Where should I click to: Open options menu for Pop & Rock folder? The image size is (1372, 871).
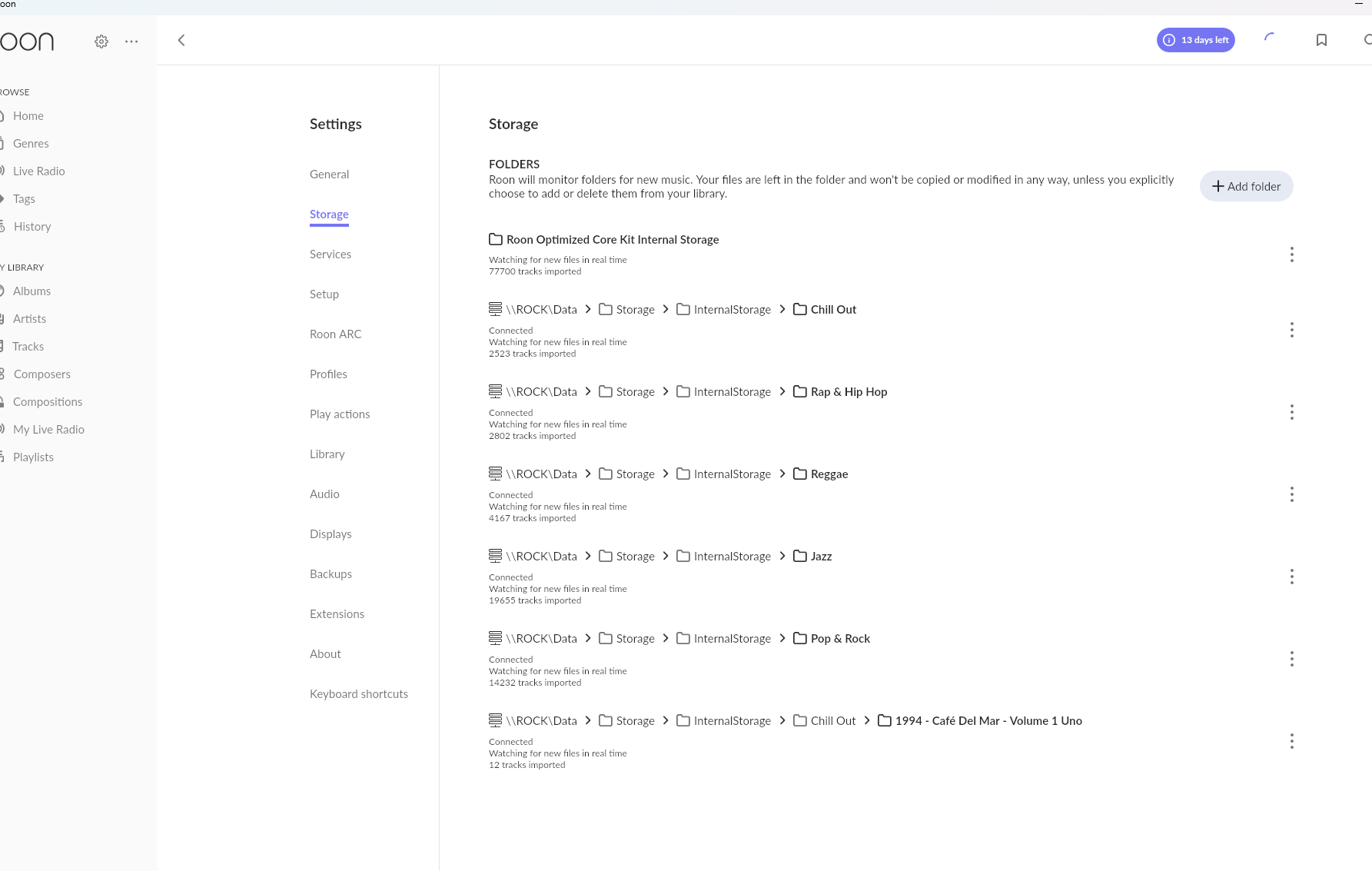click(1292, 659)
